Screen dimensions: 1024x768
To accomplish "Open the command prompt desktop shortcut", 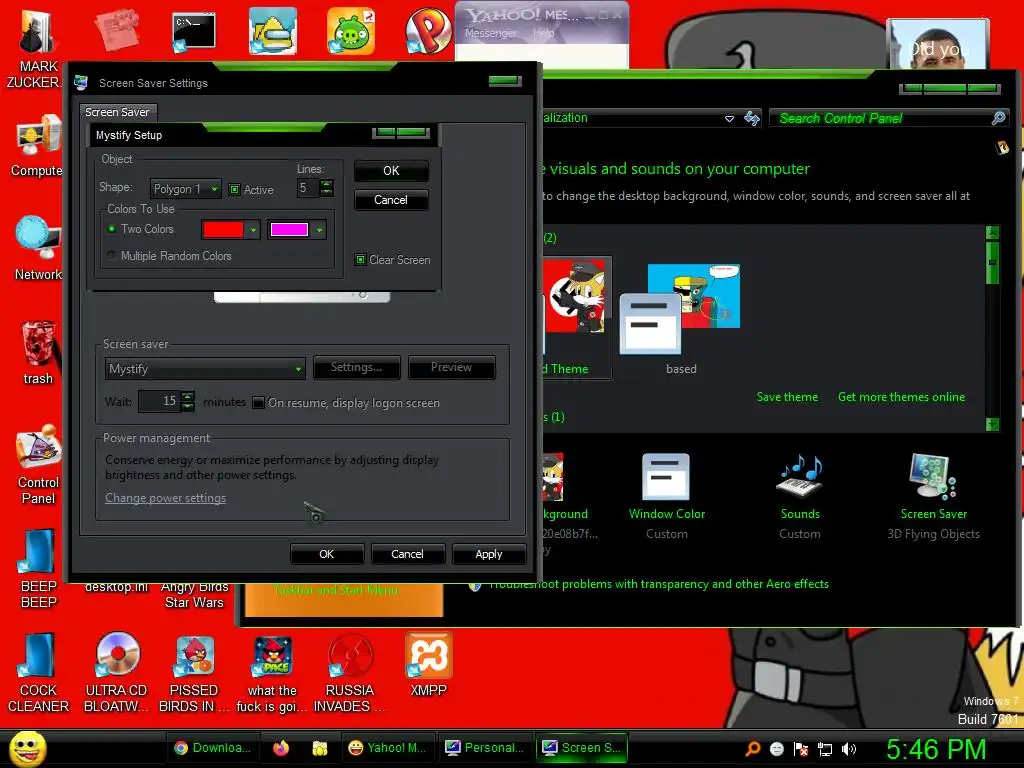I will (x=194, y=31).
